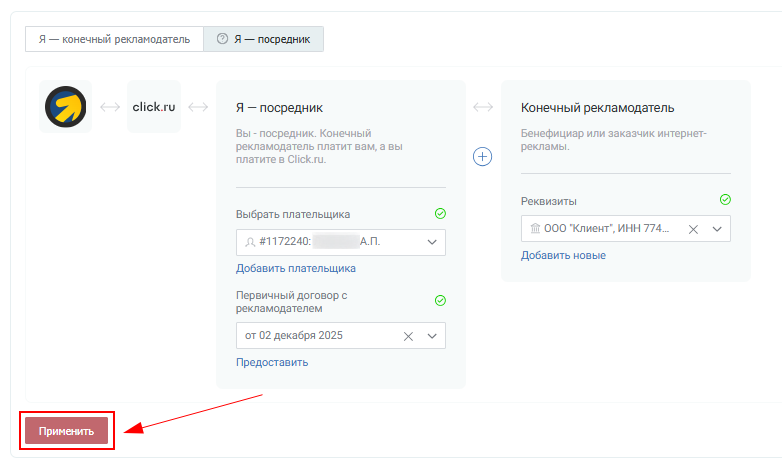Click the Предоставить link
782x471 pixels.
(x=272, y=362)
